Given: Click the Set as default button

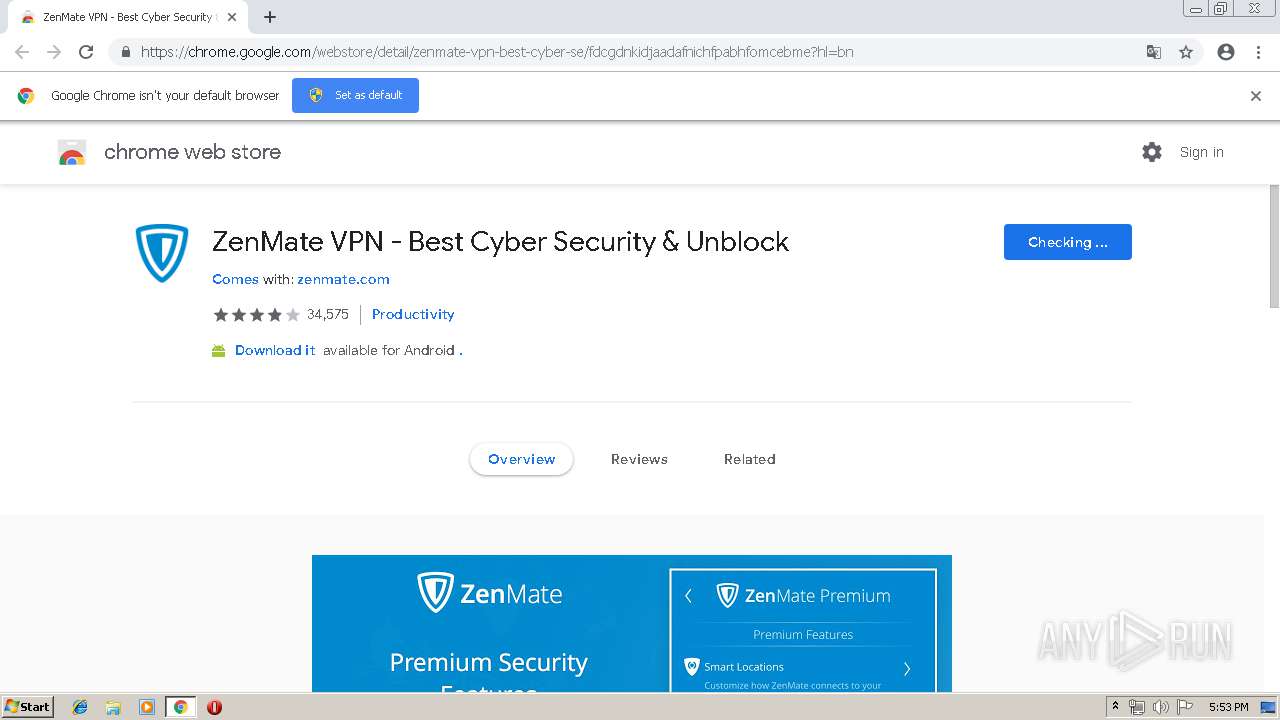Looking at the screenshot, I should (355, 95).
